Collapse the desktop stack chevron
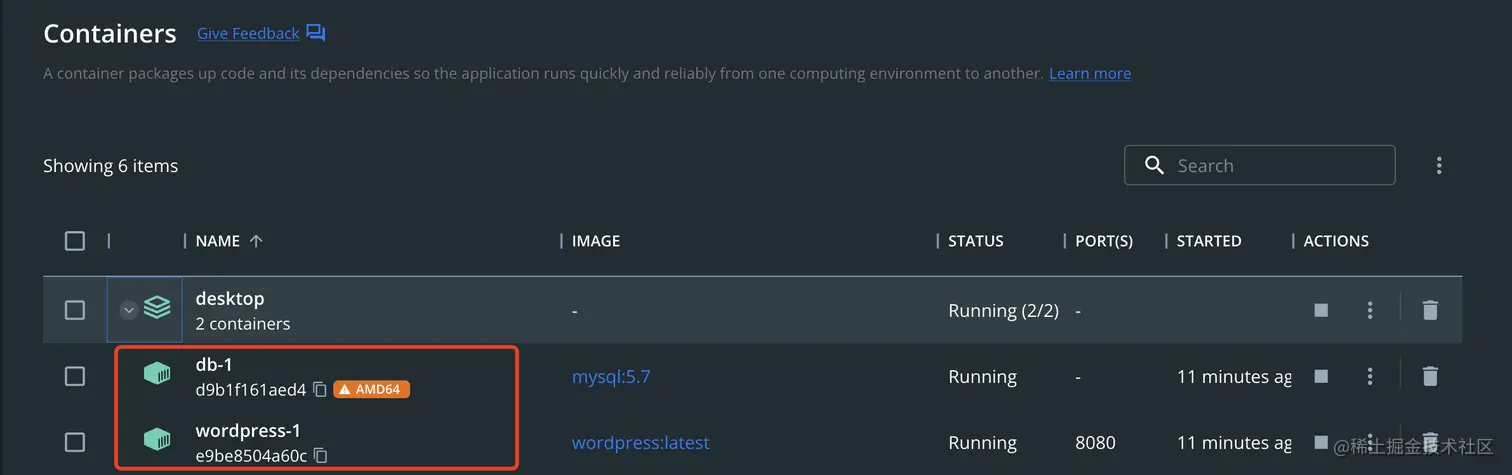Image resolution: width=1512 pixels, height=475 pixels. coord(128,310)
